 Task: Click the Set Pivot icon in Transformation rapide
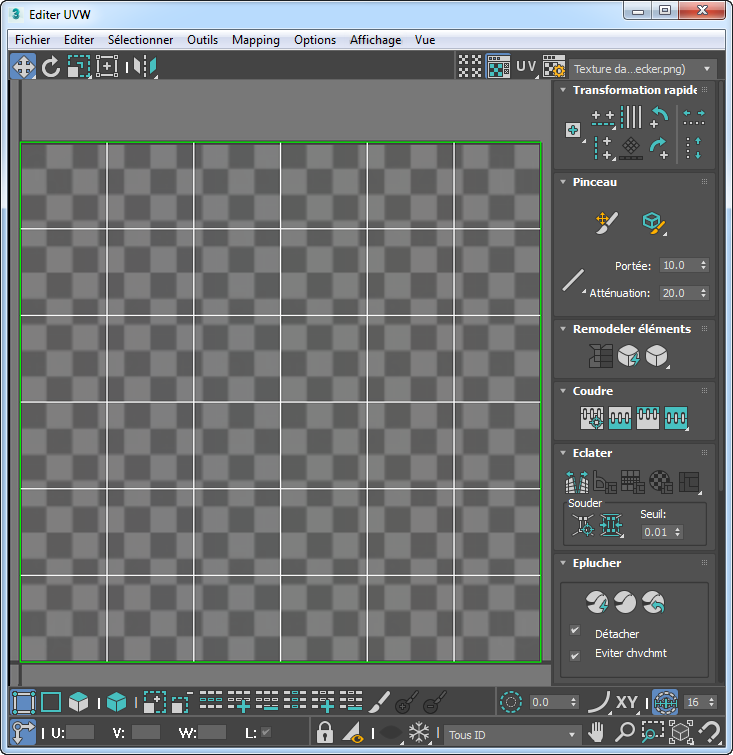coord(573,130)
